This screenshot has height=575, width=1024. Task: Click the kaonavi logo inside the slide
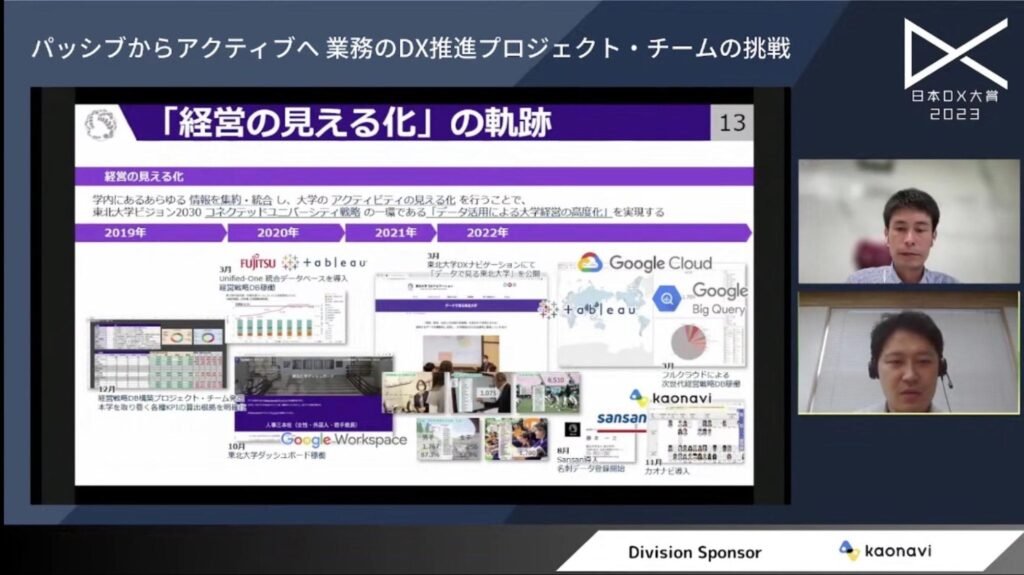click(x=671, y=397)
